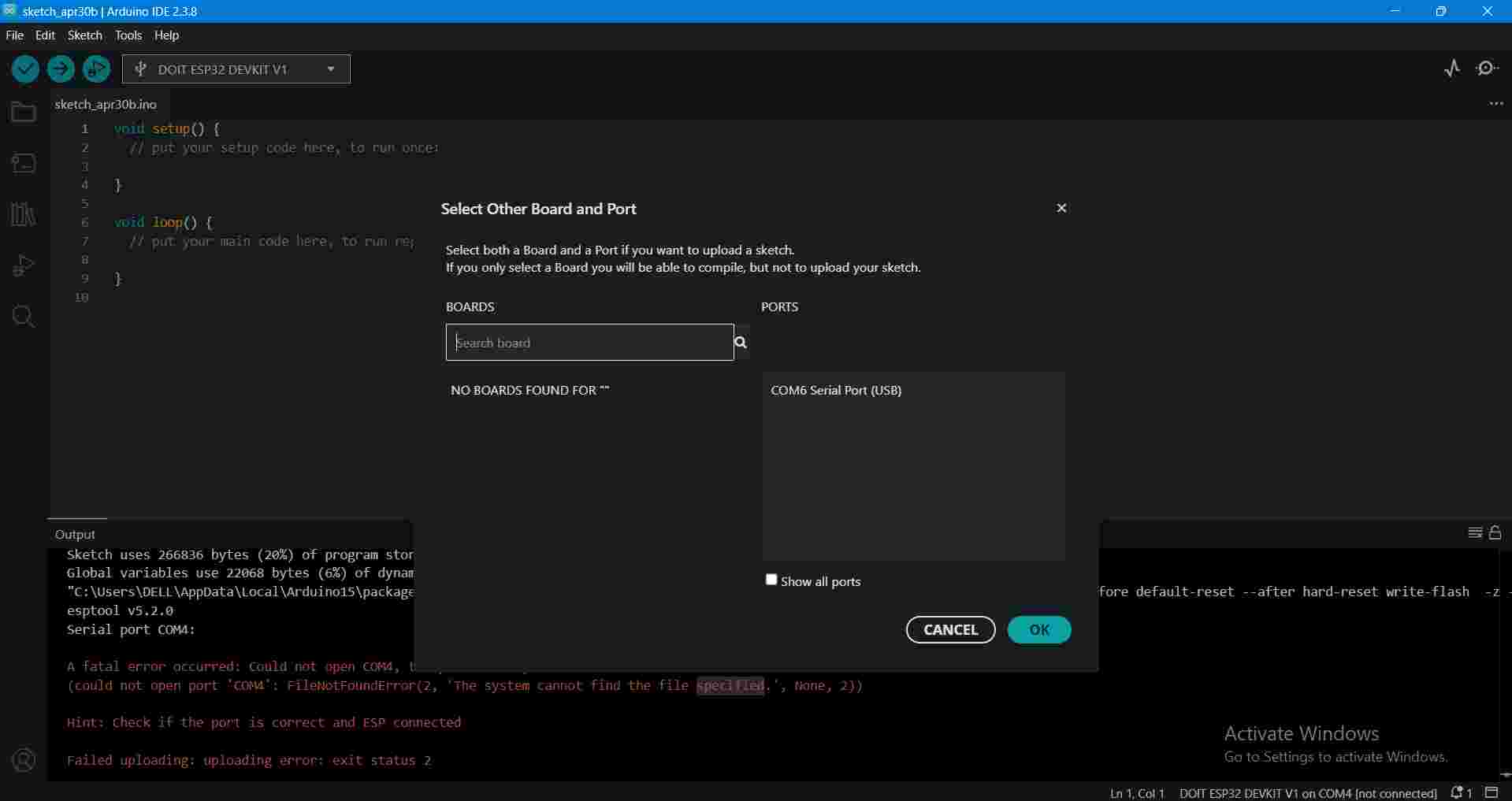Minimize the Arduino IDE window
This screenshot has width=1512, height=801.
[x=1395, y=11]
